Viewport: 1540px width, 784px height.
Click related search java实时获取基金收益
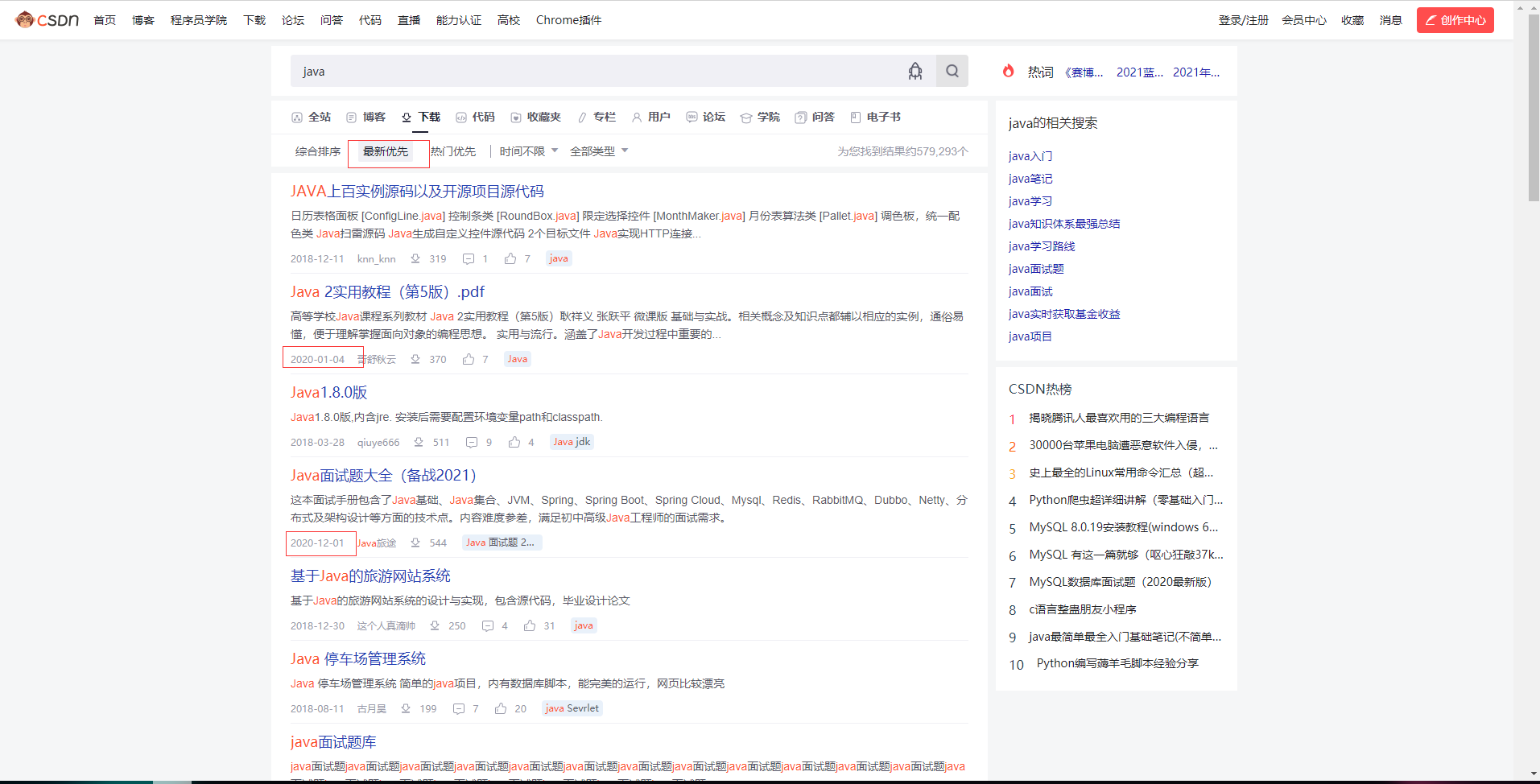(x=1064, y=314)
